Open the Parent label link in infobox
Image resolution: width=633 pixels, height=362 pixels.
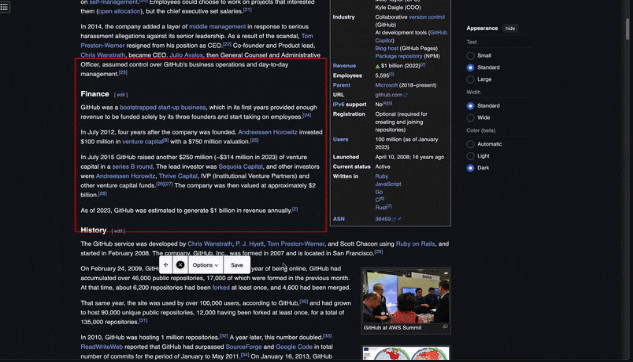pos(342,85)
